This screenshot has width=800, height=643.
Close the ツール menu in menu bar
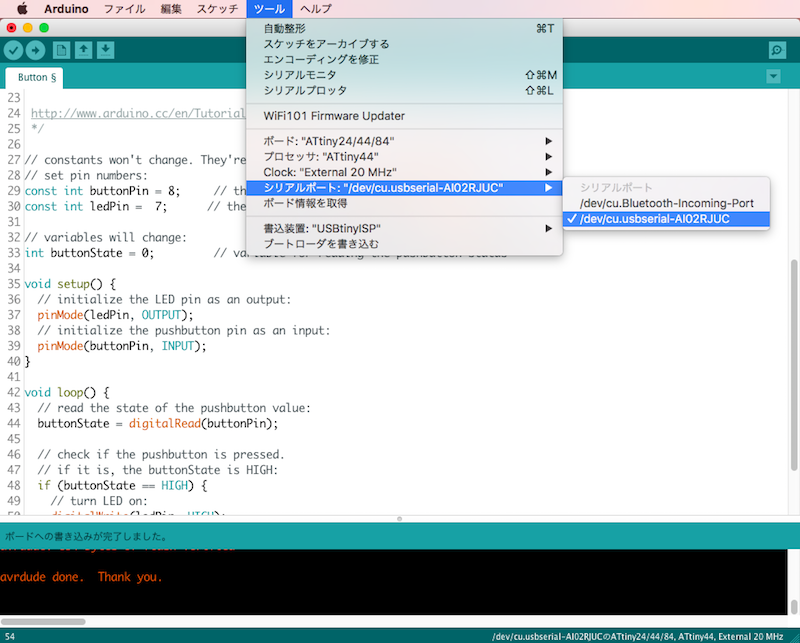269,9
